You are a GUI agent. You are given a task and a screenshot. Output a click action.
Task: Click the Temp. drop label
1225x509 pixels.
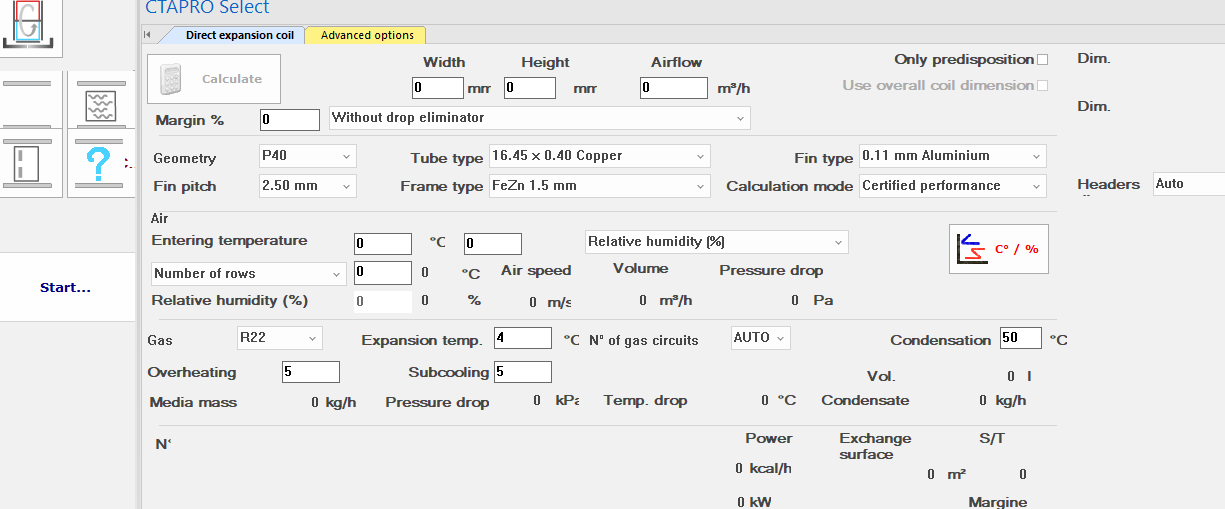[x=645, y=400]
